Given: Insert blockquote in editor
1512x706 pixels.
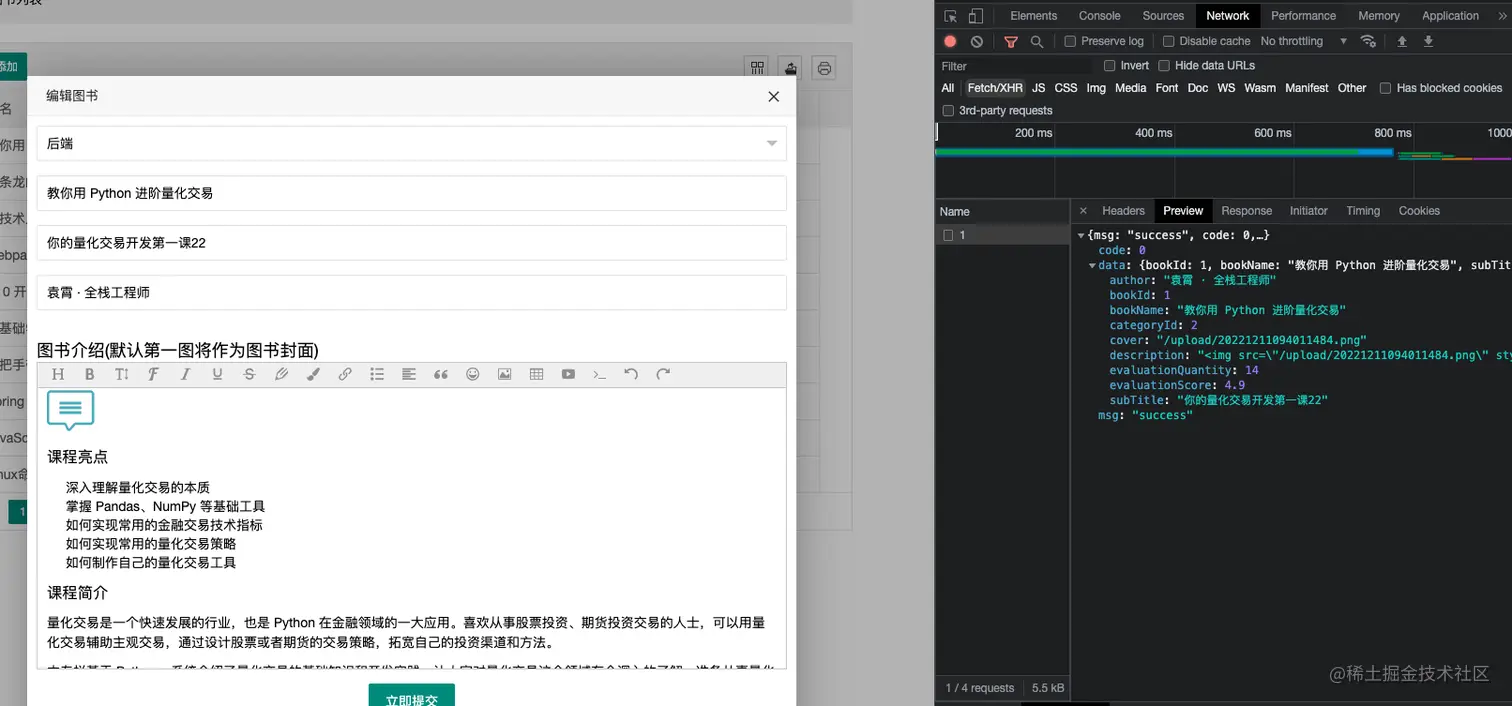Looking at the screenshot, I should click(441, 374).
